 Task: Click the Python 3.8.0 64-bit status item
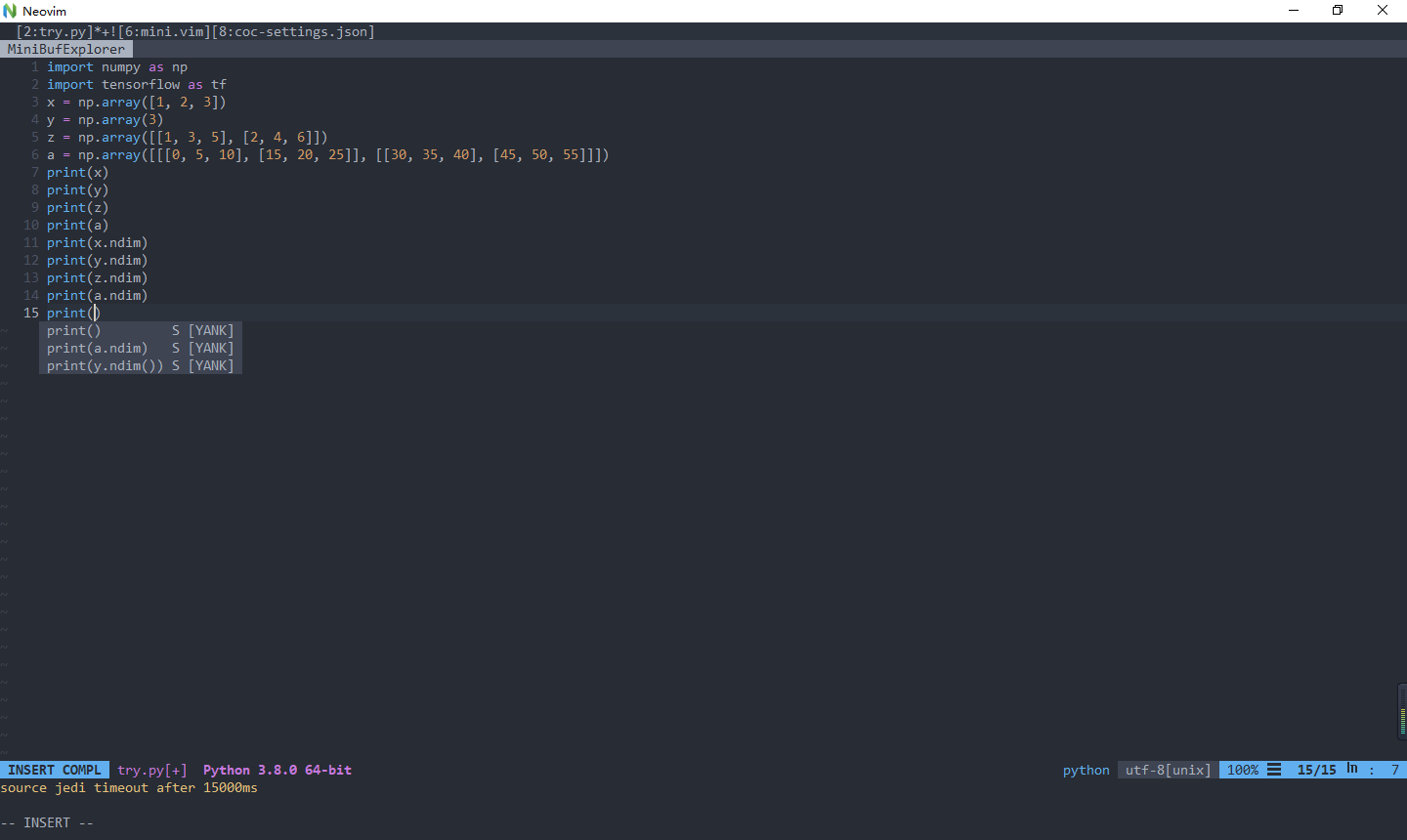pos(277,770)
